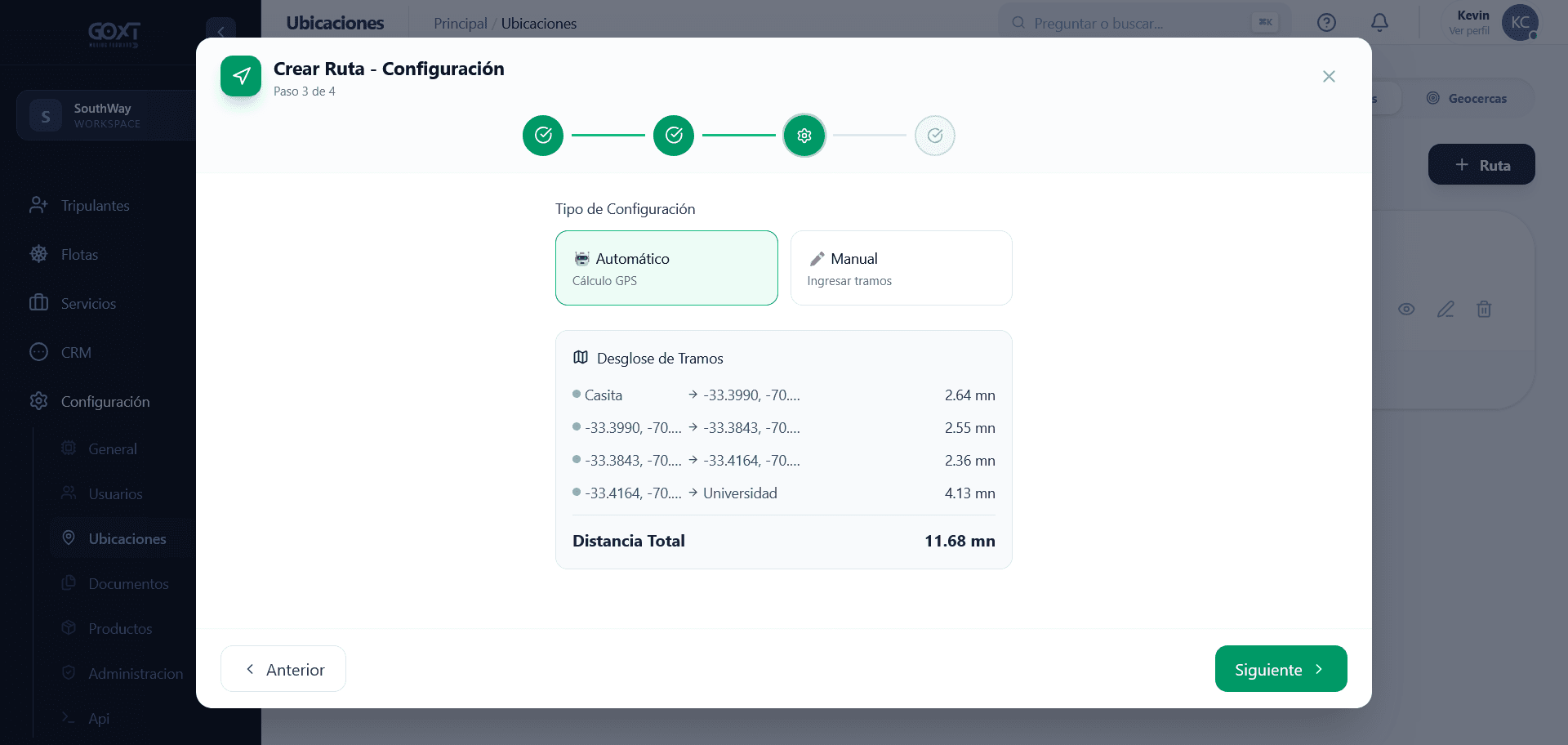Collapse sidebar with chevron button
1568x745 pixels.
[220, 31]
